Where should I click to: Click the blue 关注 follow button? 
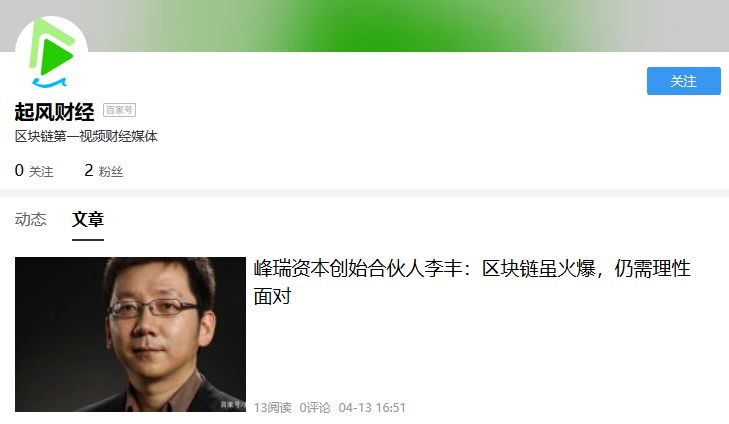(683, 81)
